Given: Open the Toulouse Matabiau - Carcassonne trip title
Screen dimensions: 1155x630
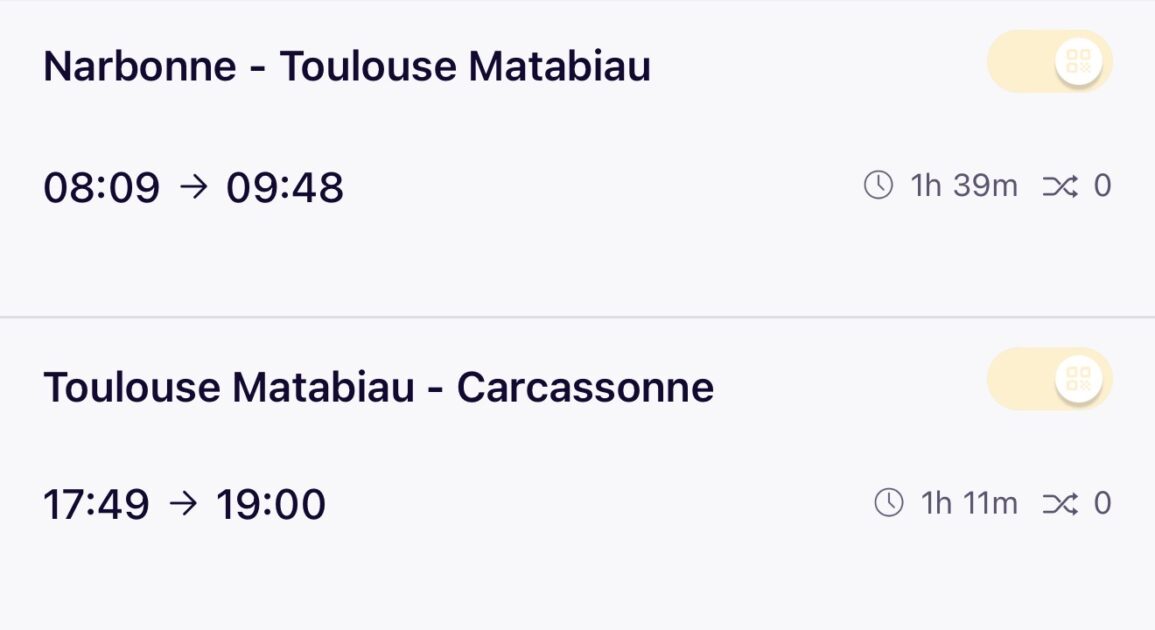Looking at the screenshot, I should point(378,387).
